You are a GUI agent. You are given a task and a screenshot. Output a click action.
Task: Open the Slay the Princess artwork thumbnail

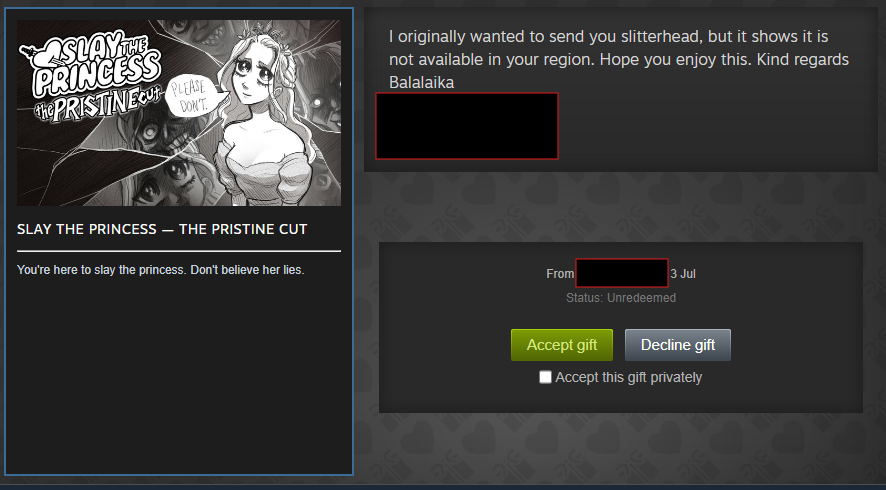179,113
